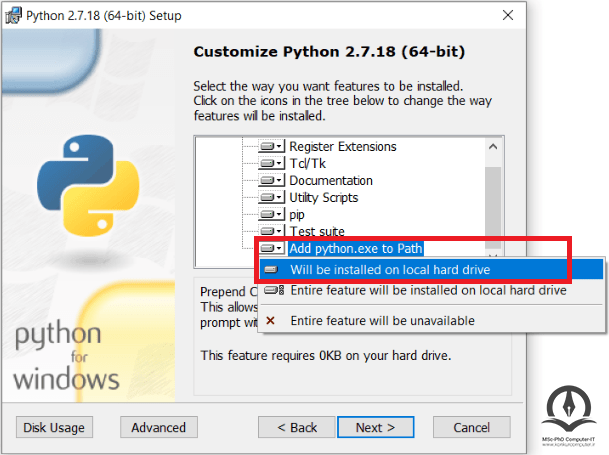Open the pip feature drive icon dropdown

point(271,214)
